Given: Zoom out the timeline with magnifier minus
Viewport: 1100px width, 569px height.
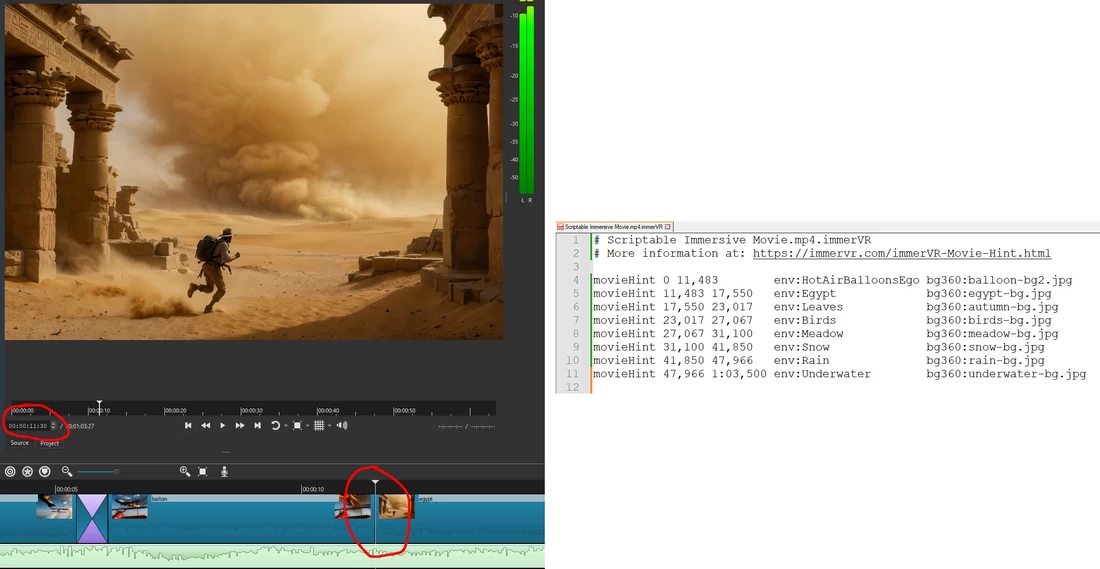Looking at the screenshot, I should (x=67, y=471).
